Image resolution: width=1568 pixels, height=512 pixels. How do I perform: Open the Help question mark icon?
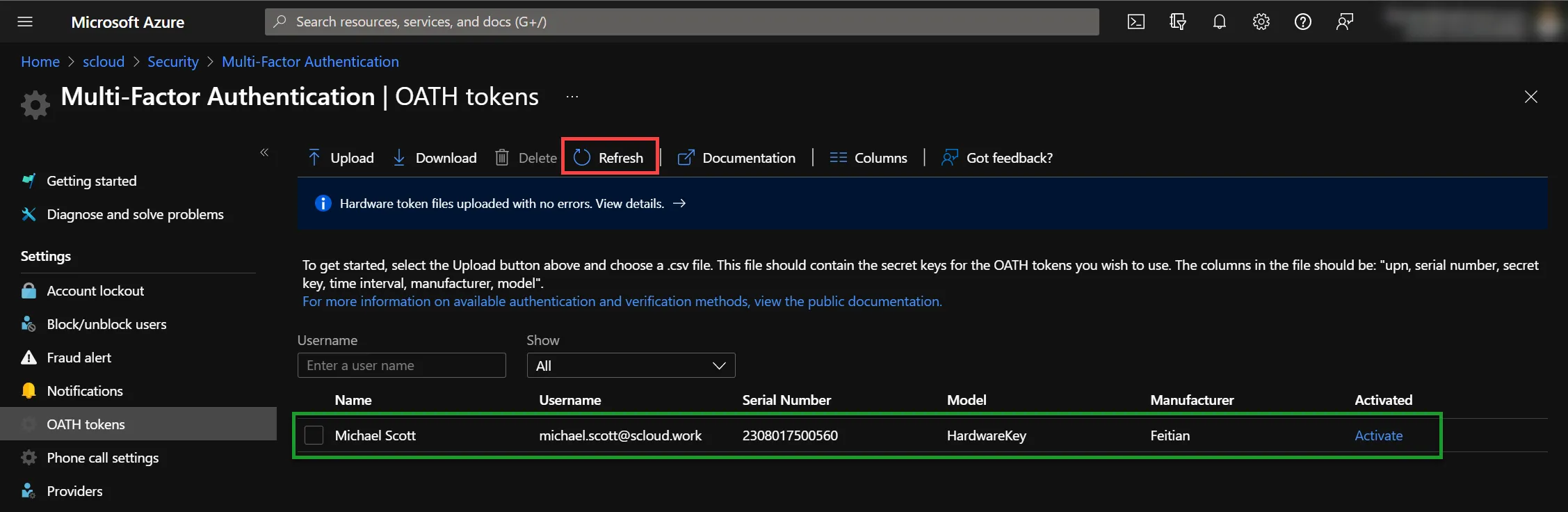click(x=1303, y=22)
